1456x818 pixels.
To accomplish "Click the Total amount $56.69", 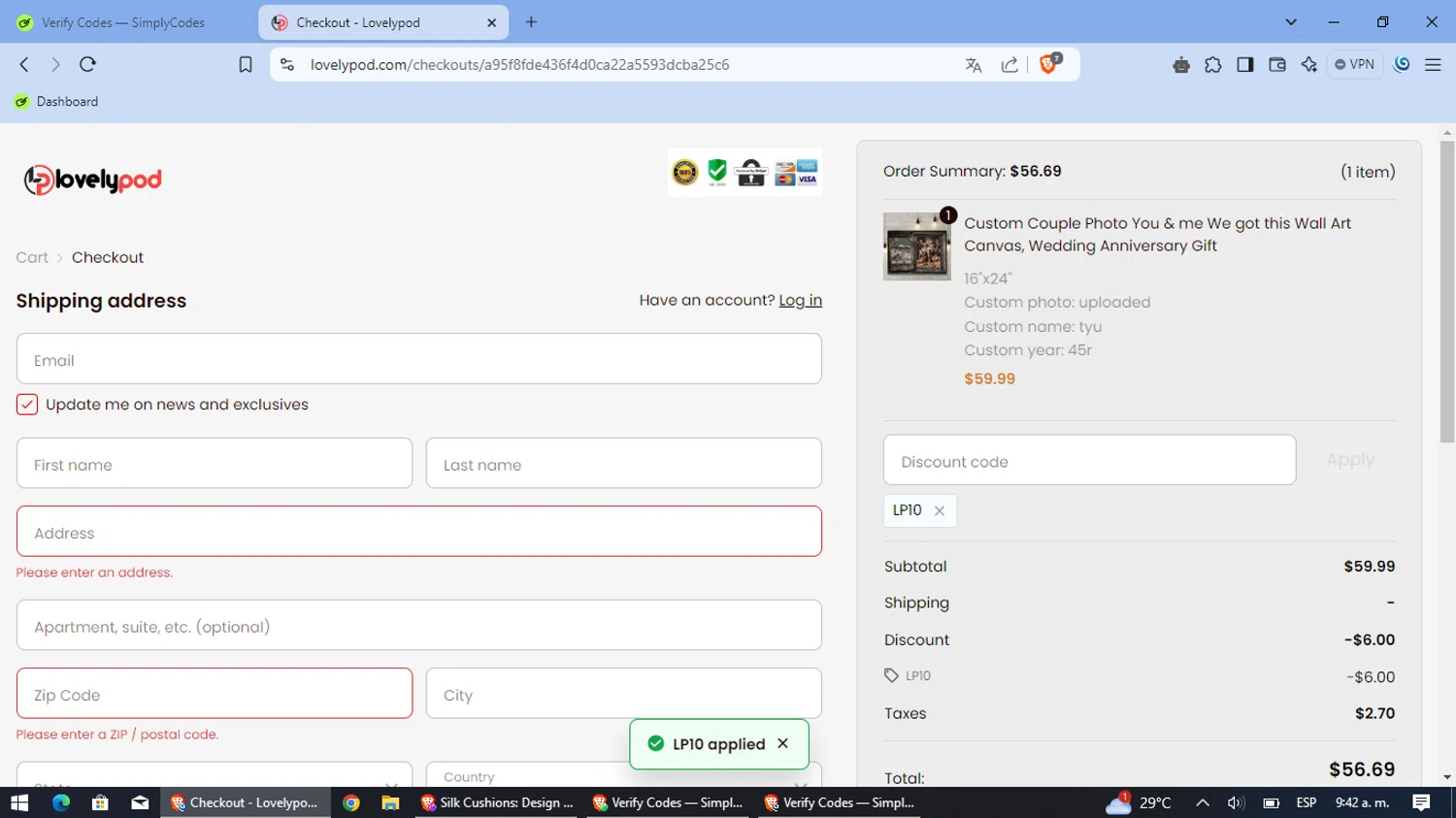I will 1362,769.
